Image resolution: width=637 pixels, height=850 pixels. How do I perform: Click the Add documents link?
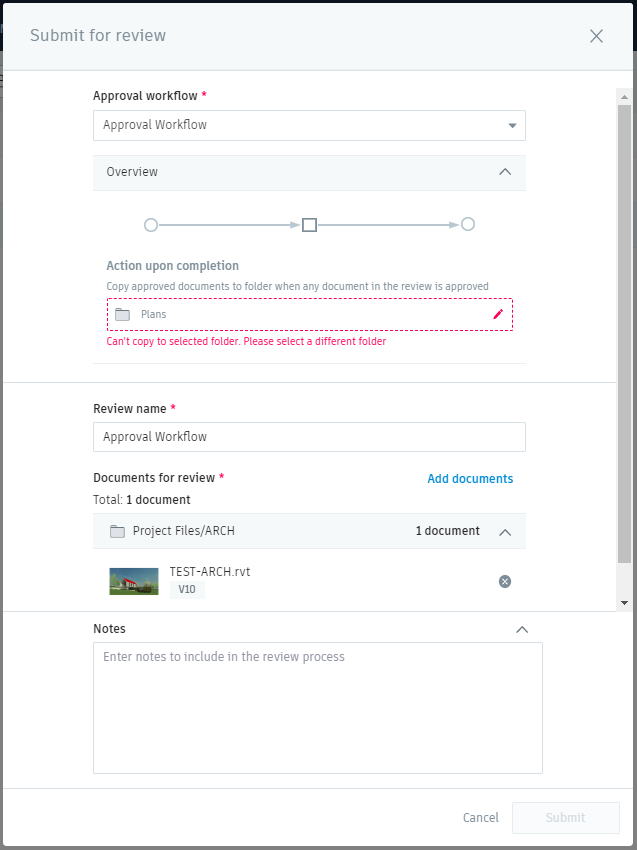(x=470, y=479)
